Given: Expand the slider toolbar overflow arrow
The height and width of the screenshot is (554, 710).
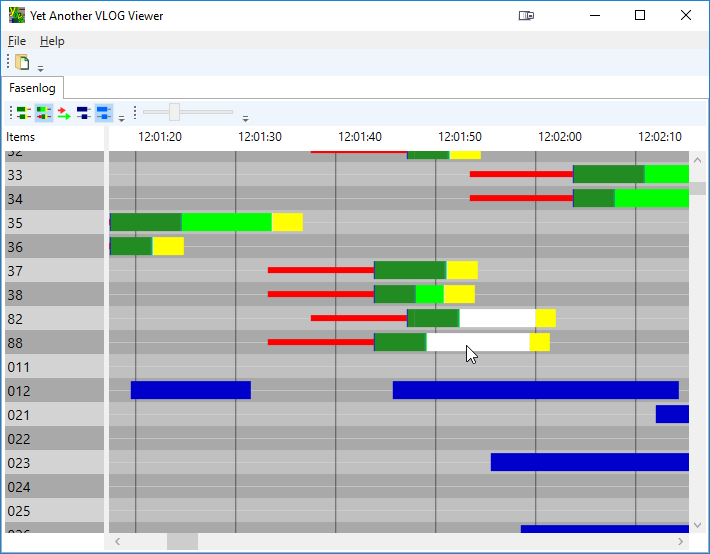Looking at the screenshot, I should tap(245, 118).
